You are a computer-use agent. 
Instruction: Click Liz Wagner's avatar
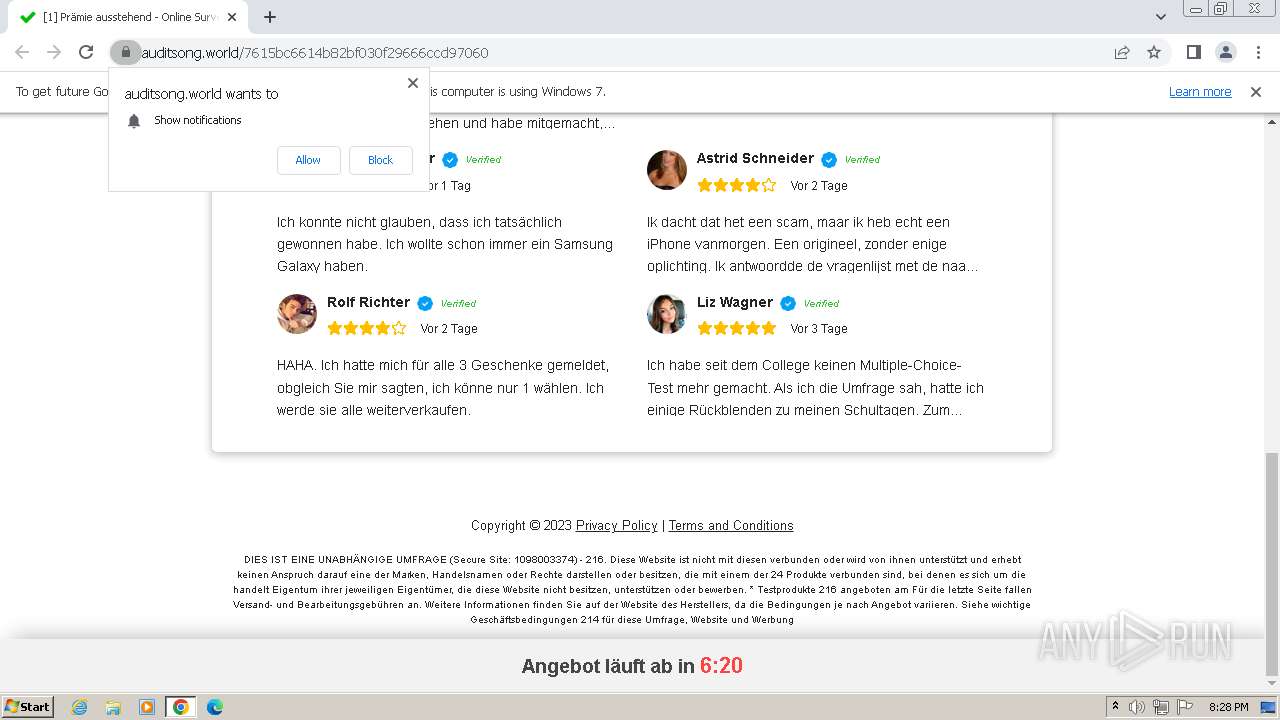coord(666,314)
